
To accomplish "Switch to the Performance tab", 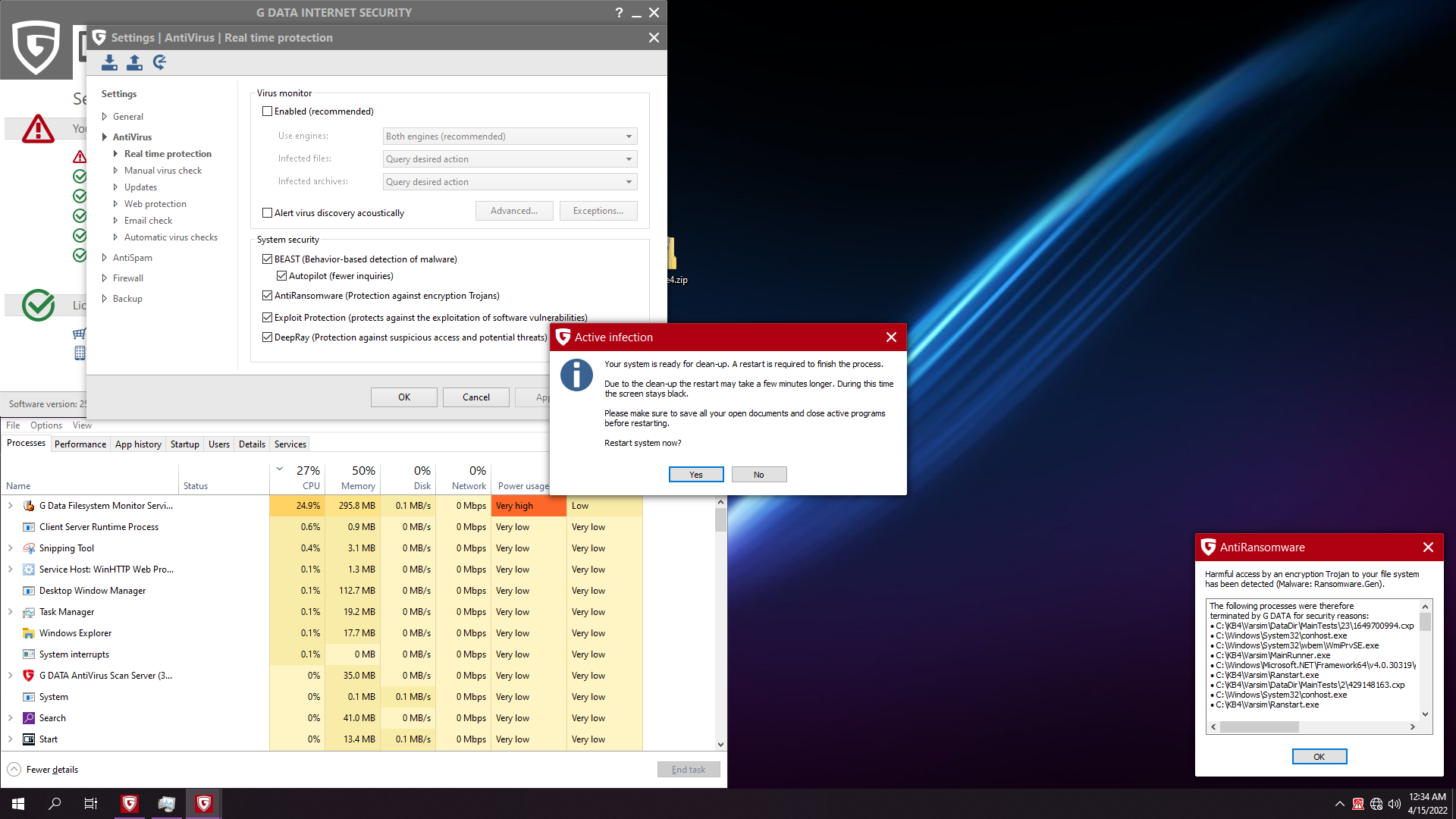I will click(x=80, y=444).
